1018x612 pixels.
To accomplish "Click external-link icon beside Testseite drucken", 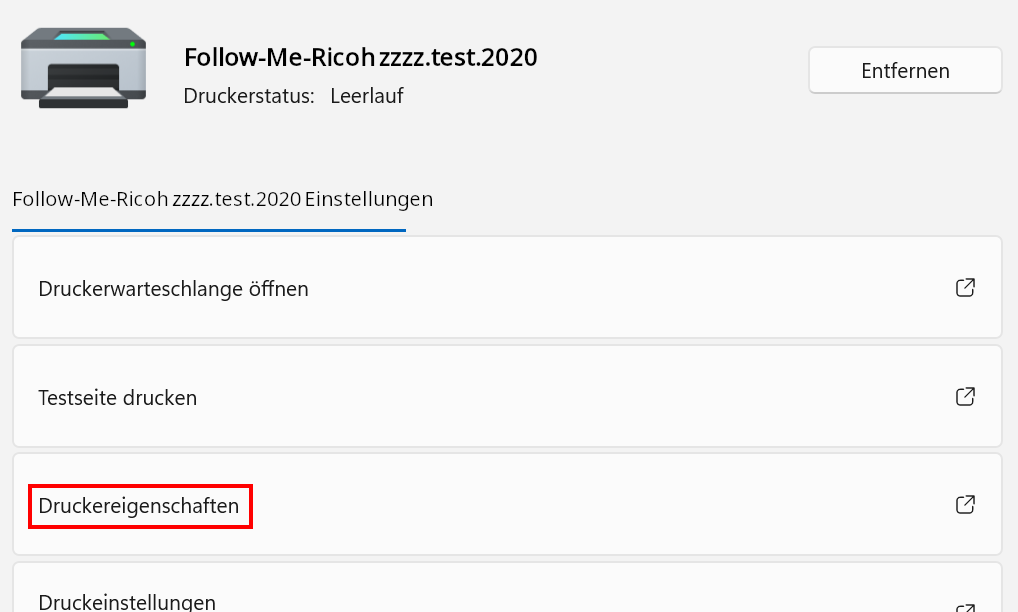I will (x=965, y=397).
